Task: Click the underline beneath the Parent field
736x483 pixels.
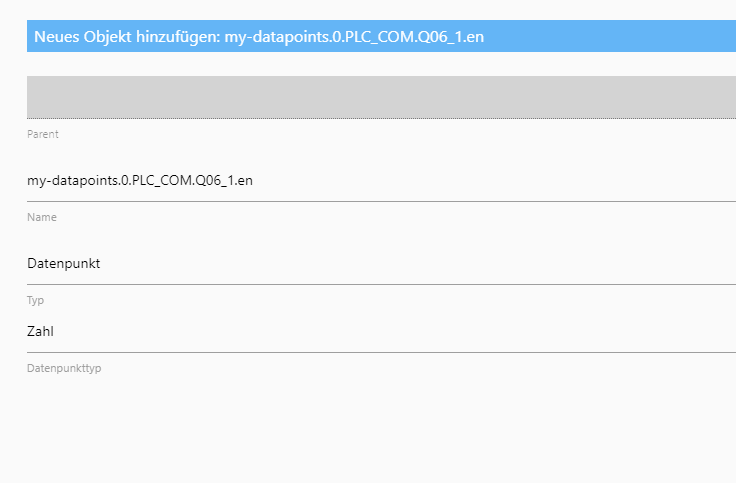Action: point(381,201)
